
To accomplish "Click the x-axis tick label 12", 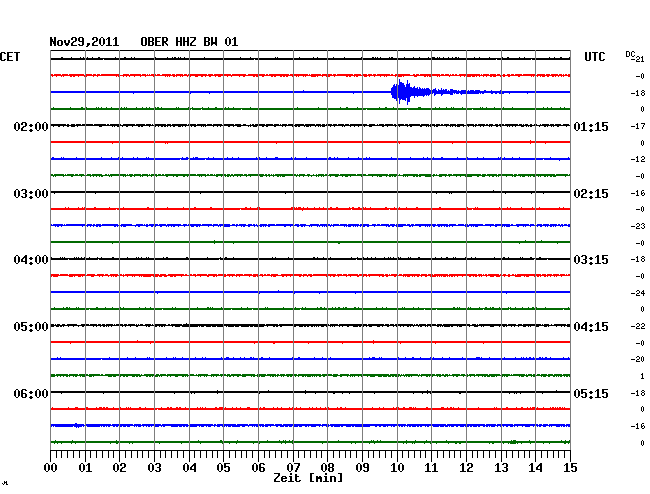I will 466,468.
